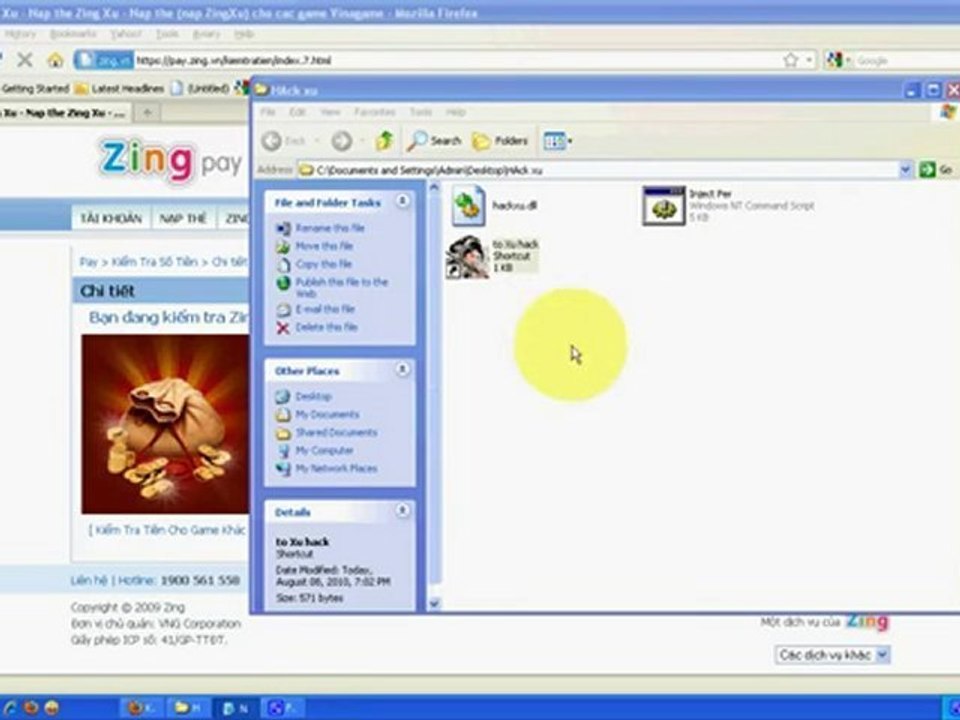
Task: Click the Kiểm Tra Số Tiền breadcrumb link
Action: pyautogui.click(x=154, y=262)
